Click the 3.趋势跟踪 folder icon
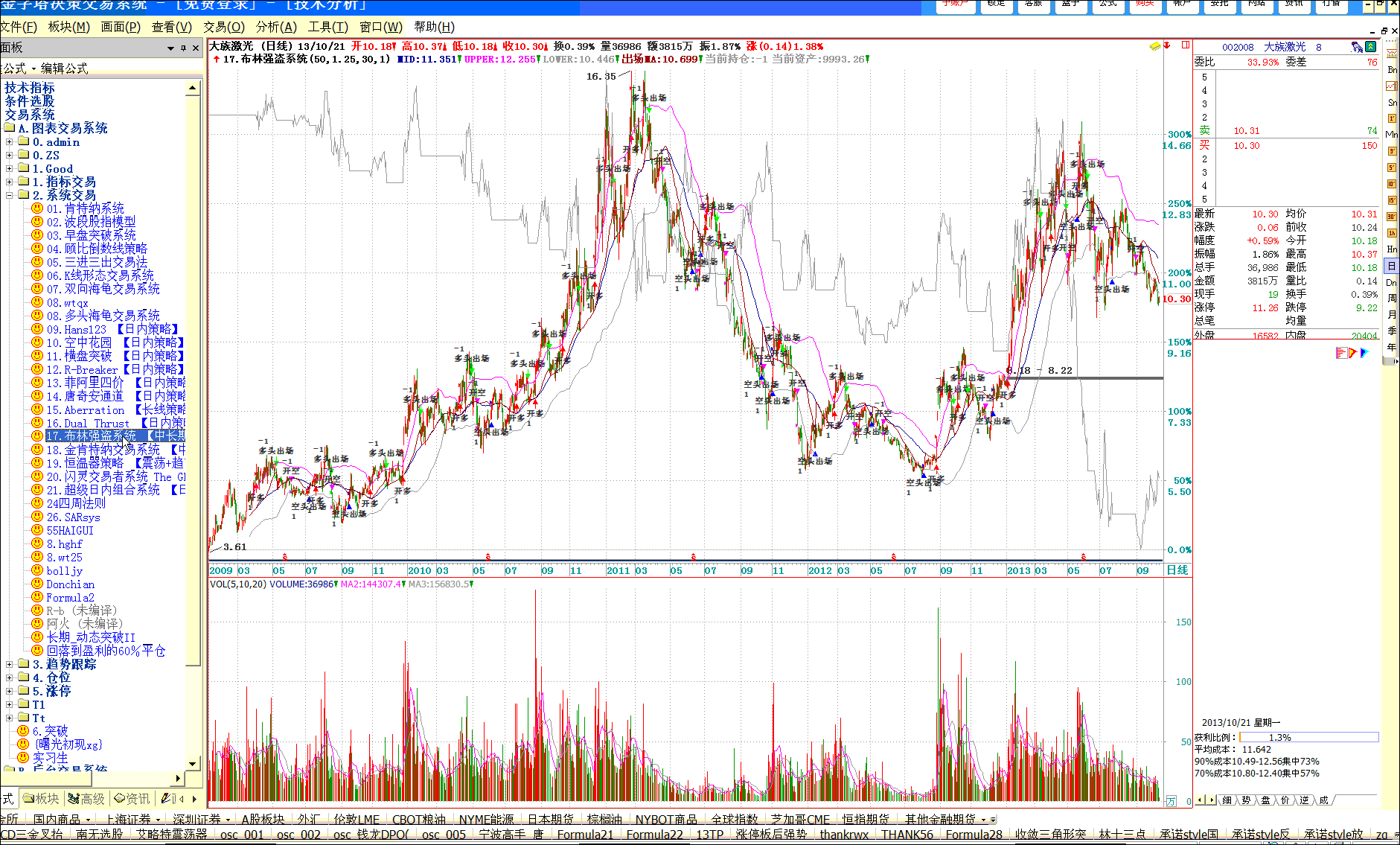 pos(23,664)
